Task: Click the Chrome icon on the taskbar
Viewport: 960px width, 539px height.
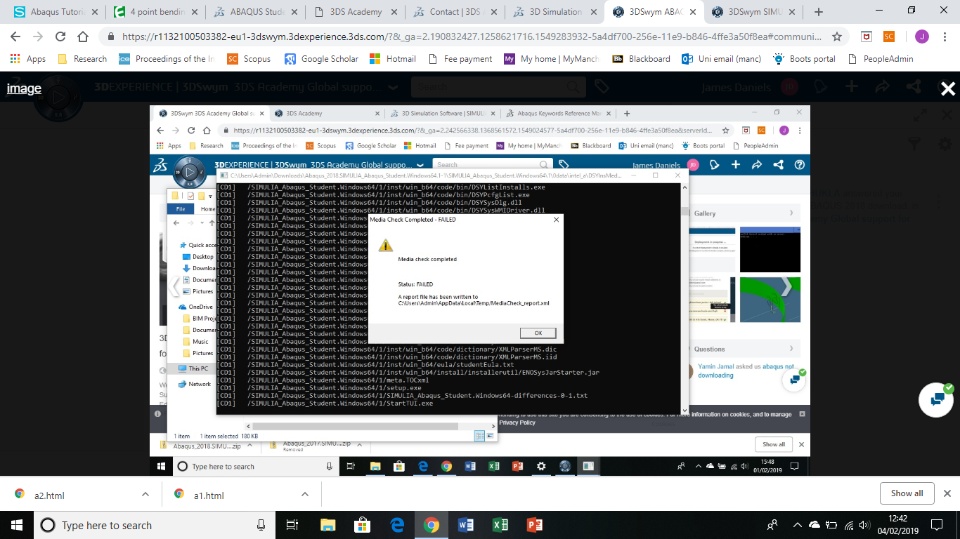Action: click(x=431, y=525)
